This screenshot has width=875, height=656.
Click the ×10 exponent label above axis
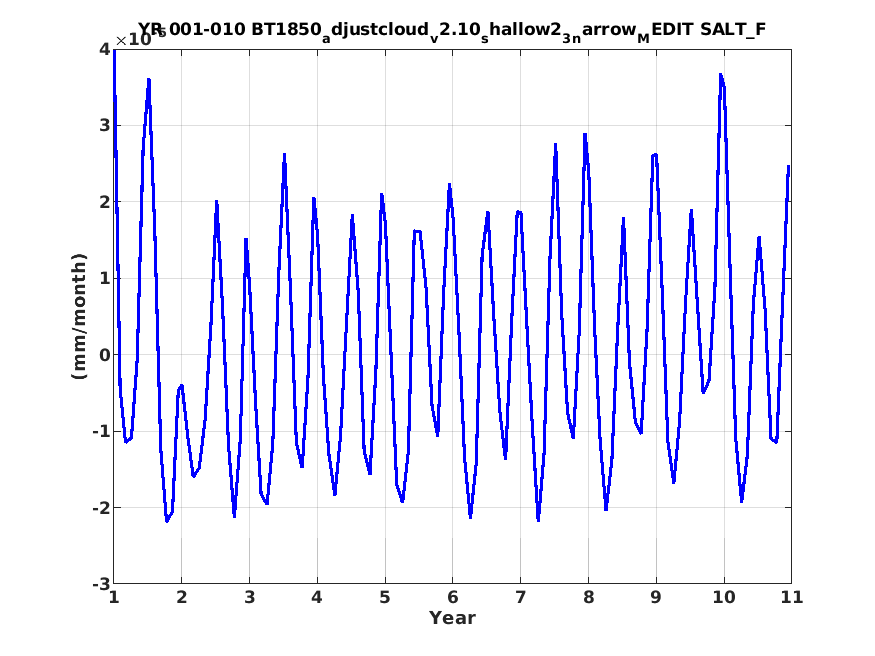click(x=140, y=38)
